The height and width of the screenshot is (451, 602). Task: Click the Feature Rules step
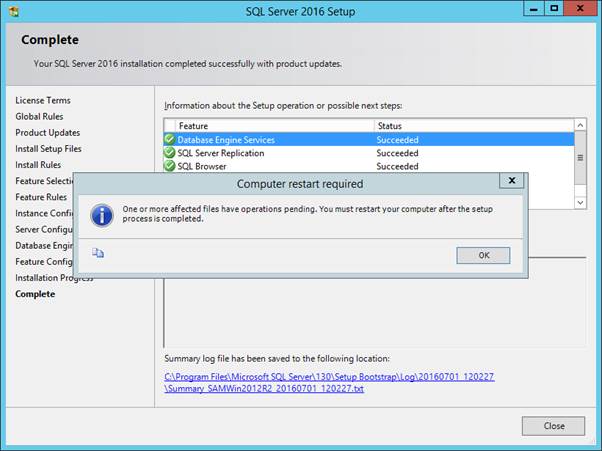pyautogui.click(x=41, y=197)
